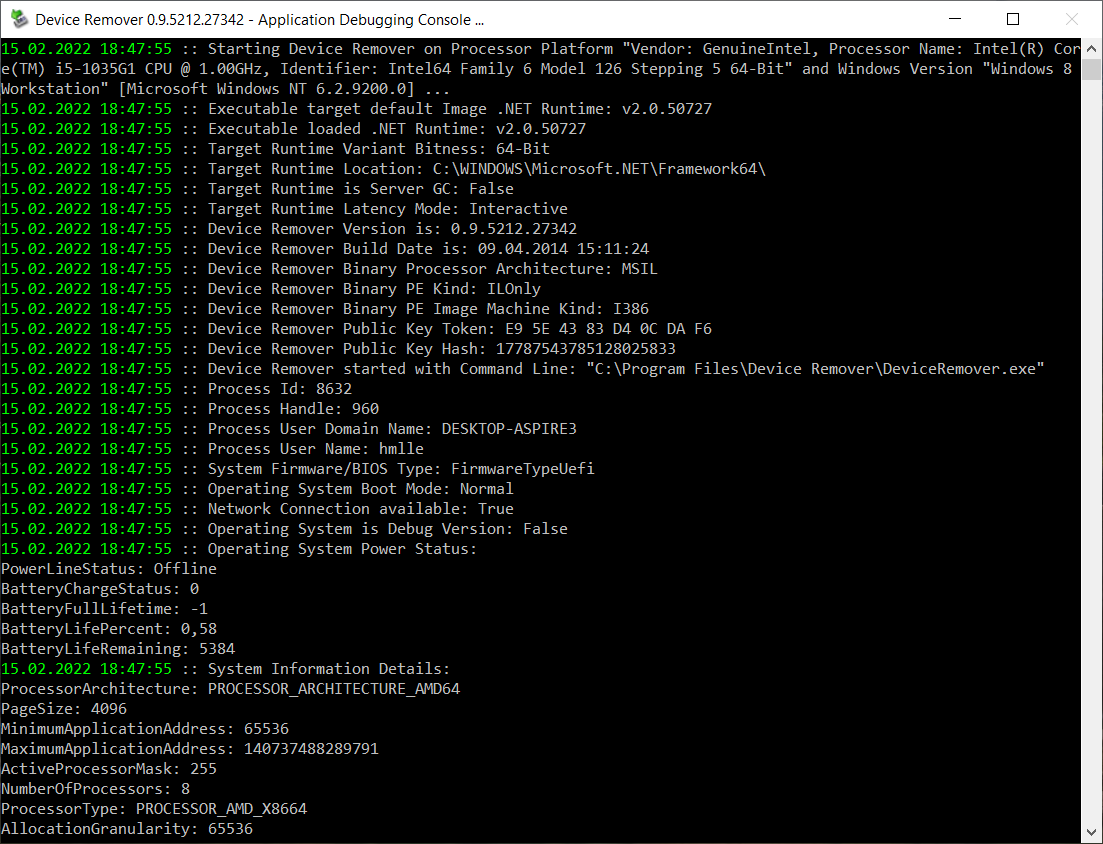Click line 'Network Connection available: True'

pyautogui.click(x=257, y=509)
